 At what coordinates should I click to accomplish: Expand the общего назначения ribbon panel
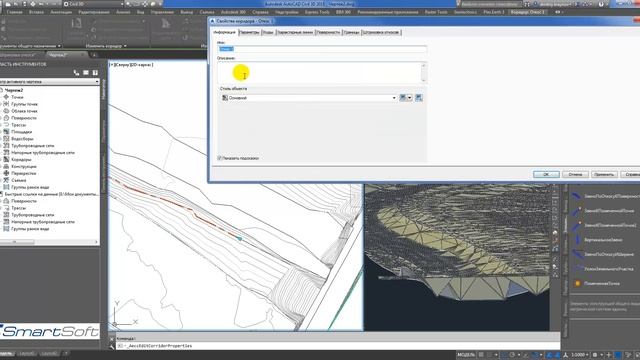[x=31, y=46]
